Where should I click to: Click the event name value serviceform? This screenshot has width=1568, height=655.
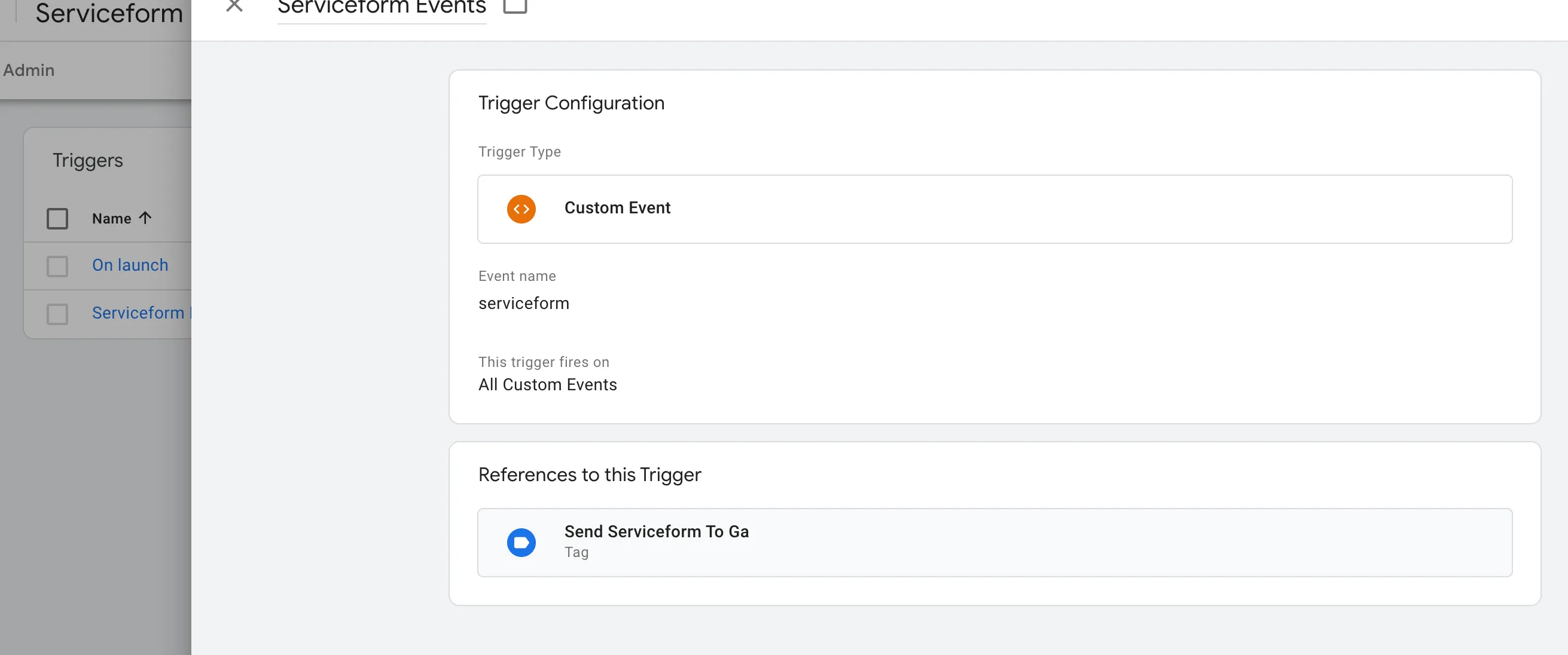point(523,303)
